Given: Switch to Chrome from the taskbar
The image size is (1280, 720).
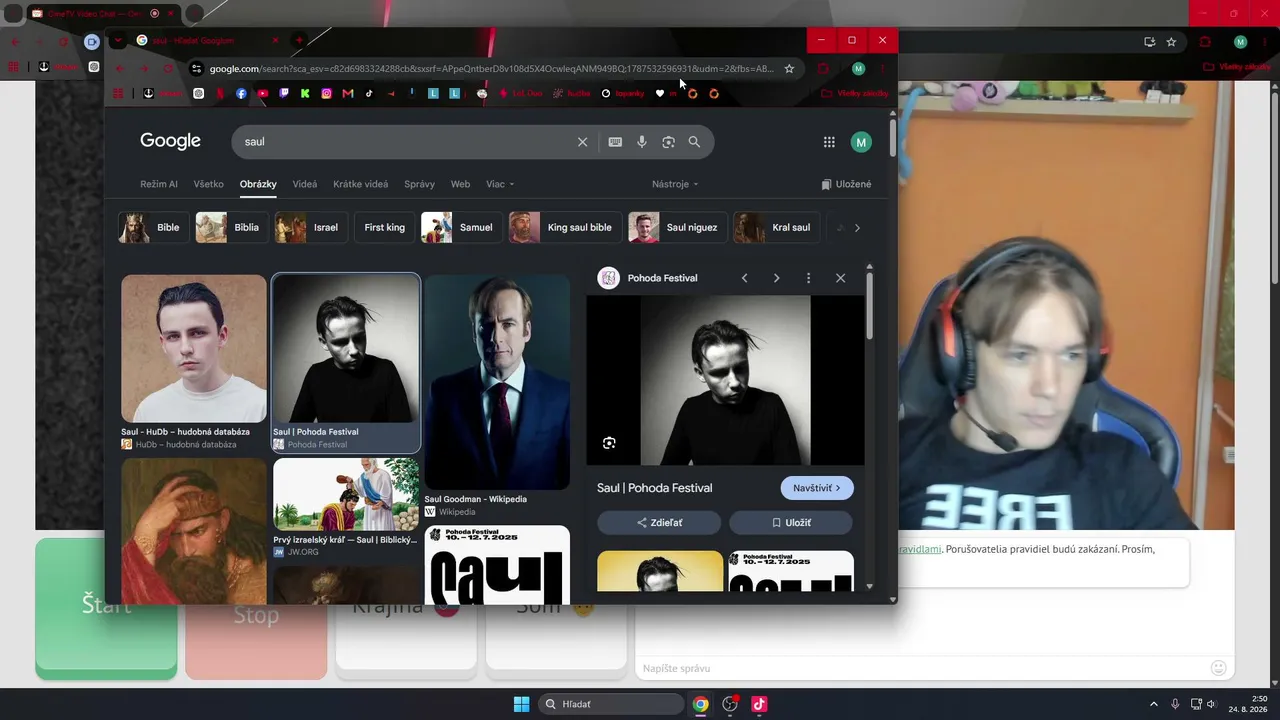Looking at the screenshot, I should tap(701, 704).
